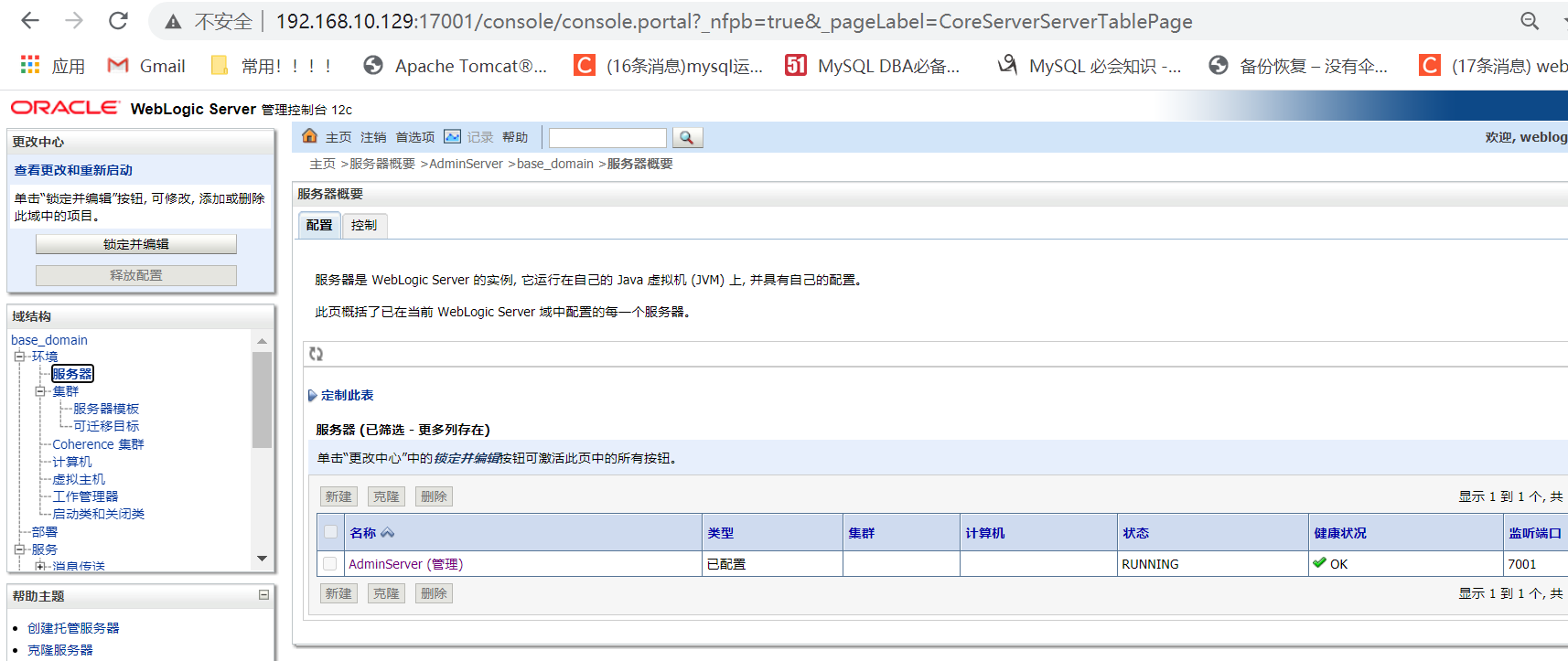Click the AdminServer breadcrumb link
This screenshot has width=1568, height=661.
[x=466, y=164]
